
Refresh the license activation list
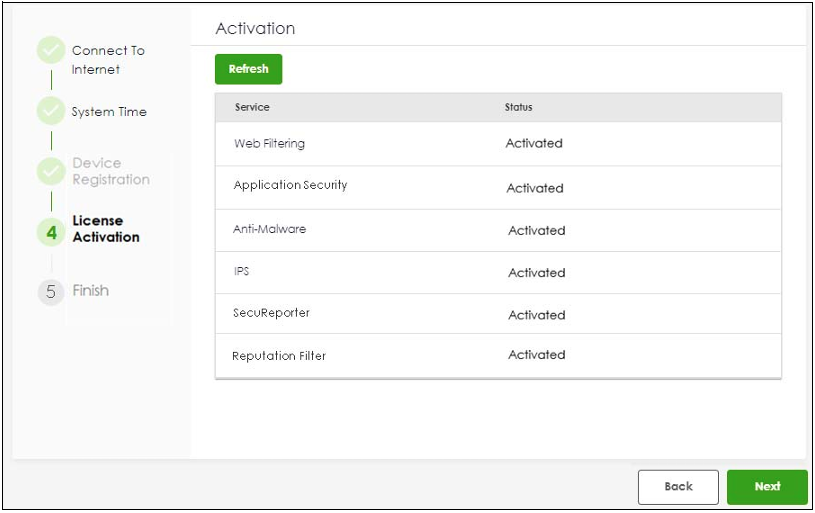point(248,69)
